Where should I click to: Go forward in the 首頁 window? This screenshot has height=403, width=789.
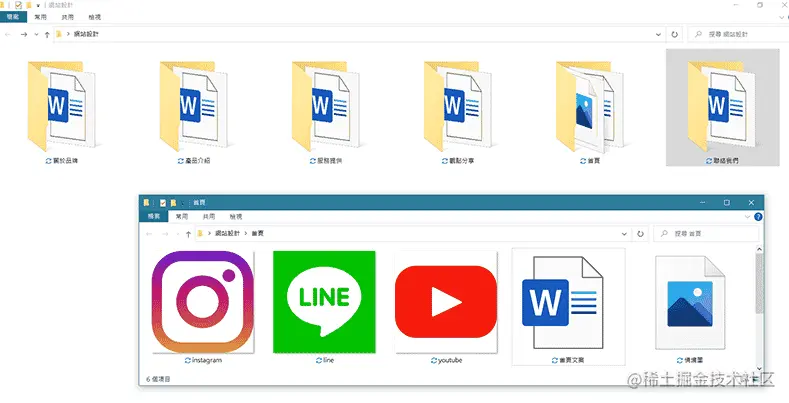(x=165, y=234)
